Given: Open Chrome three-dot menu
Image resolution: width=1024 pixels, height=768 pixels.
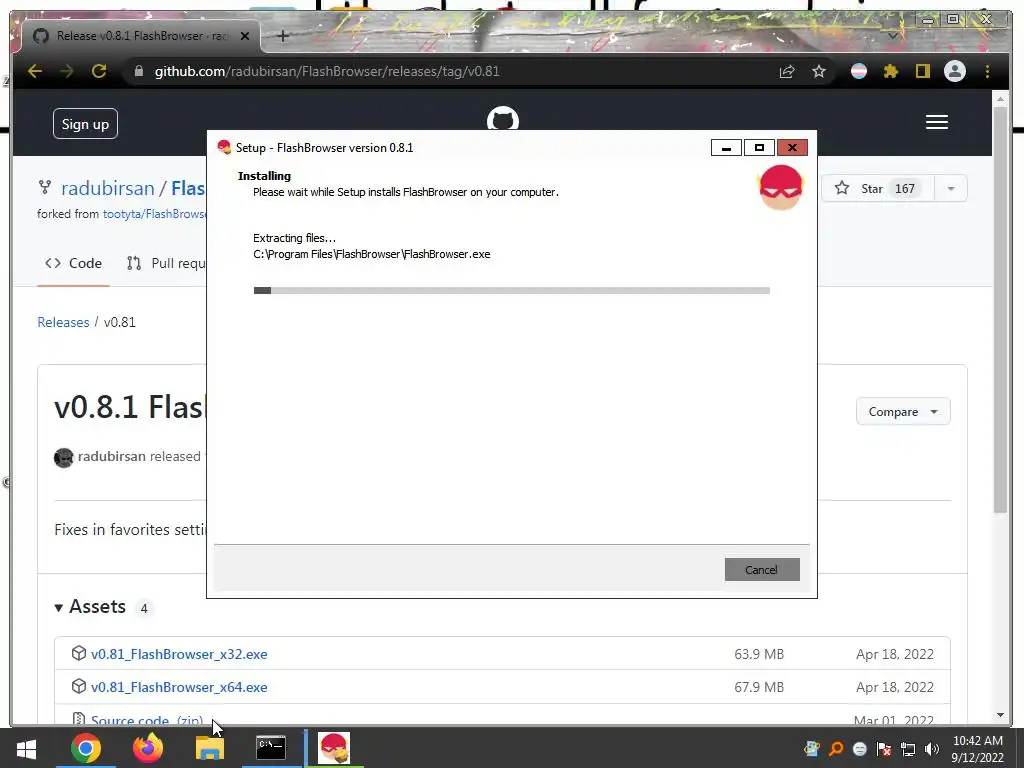Looking at the screenshot, I should pyautogui.click(x=987, y=71).
